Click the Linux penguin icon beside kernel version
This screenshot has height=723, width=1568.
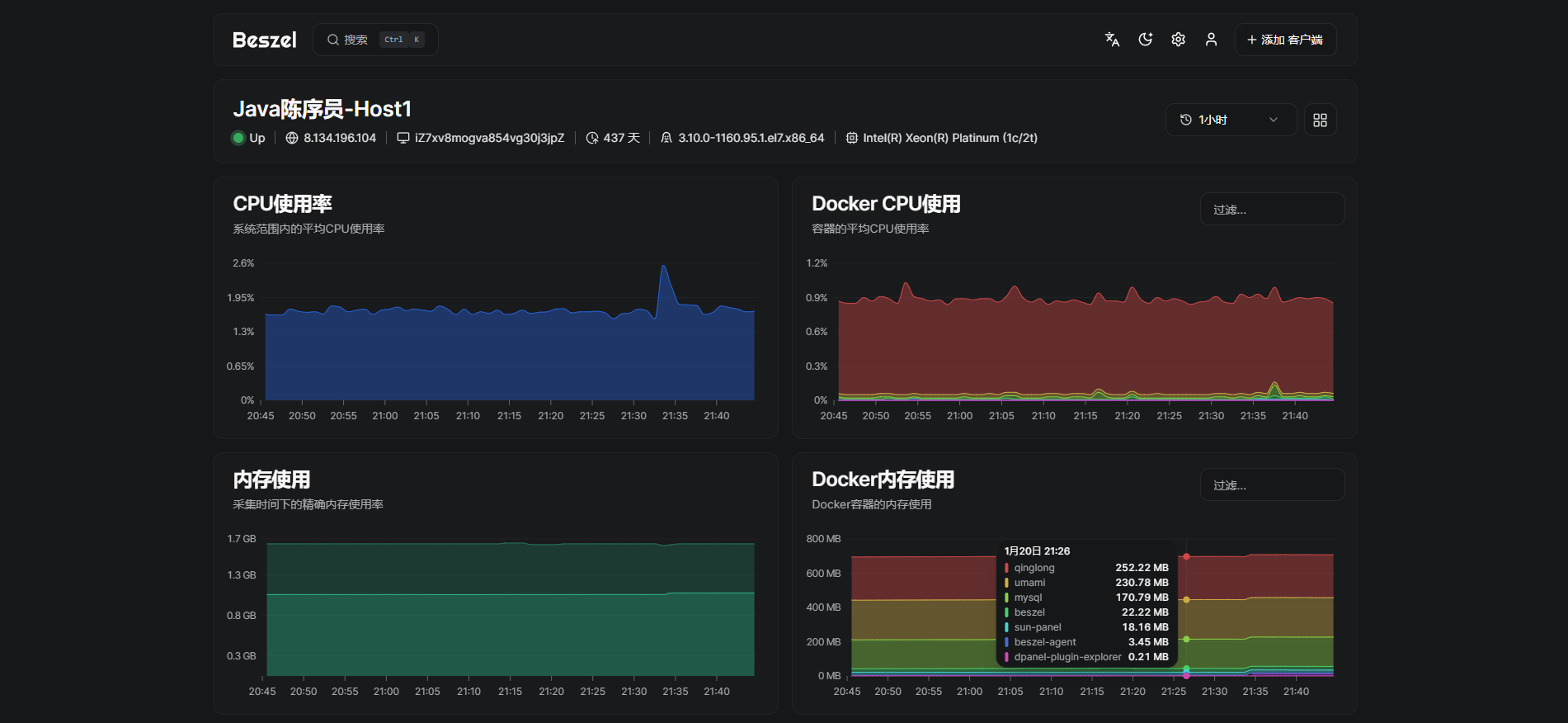[666, 138]
